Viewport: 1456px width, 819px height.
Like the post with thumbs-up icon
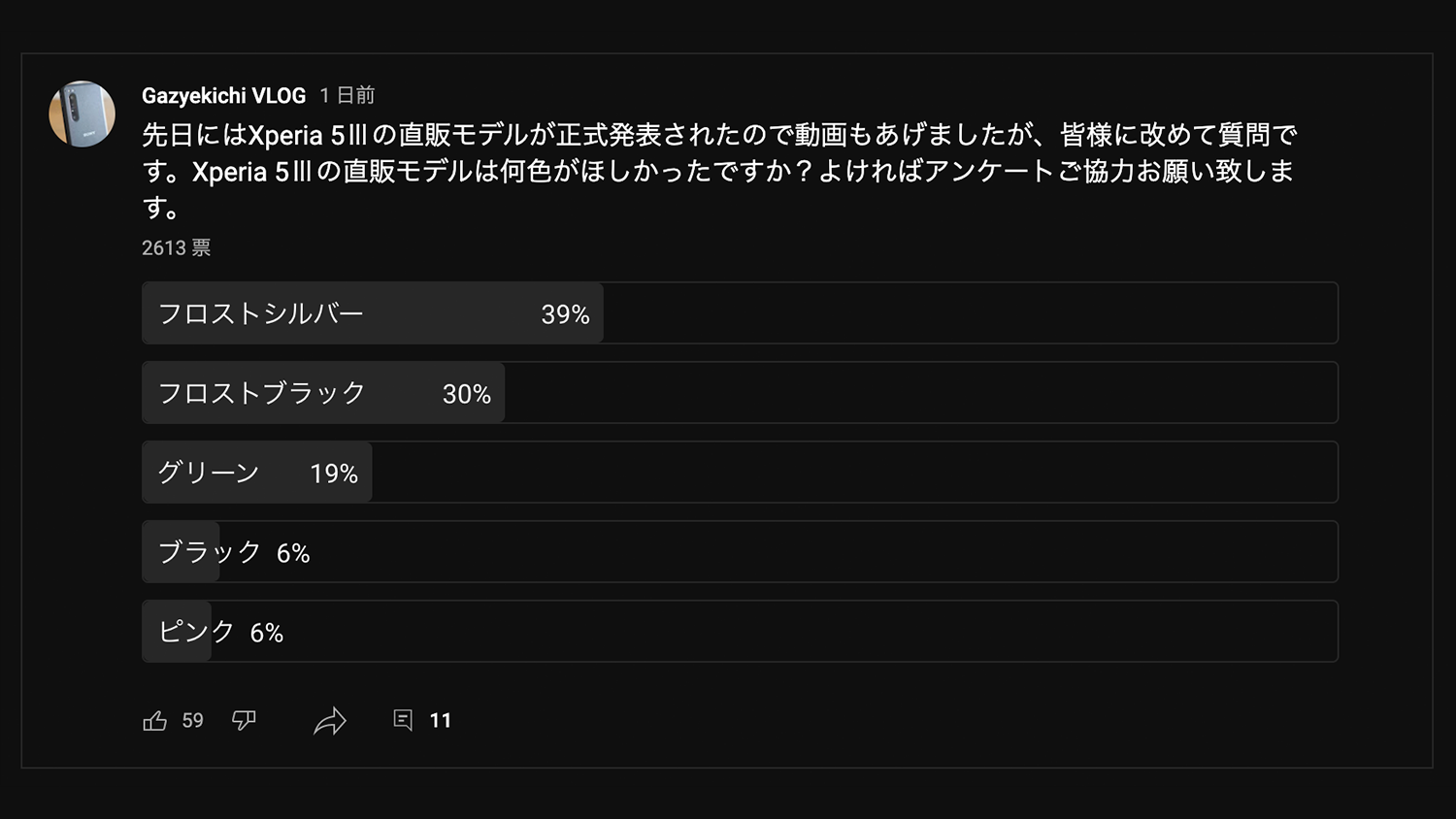[155, 721]
